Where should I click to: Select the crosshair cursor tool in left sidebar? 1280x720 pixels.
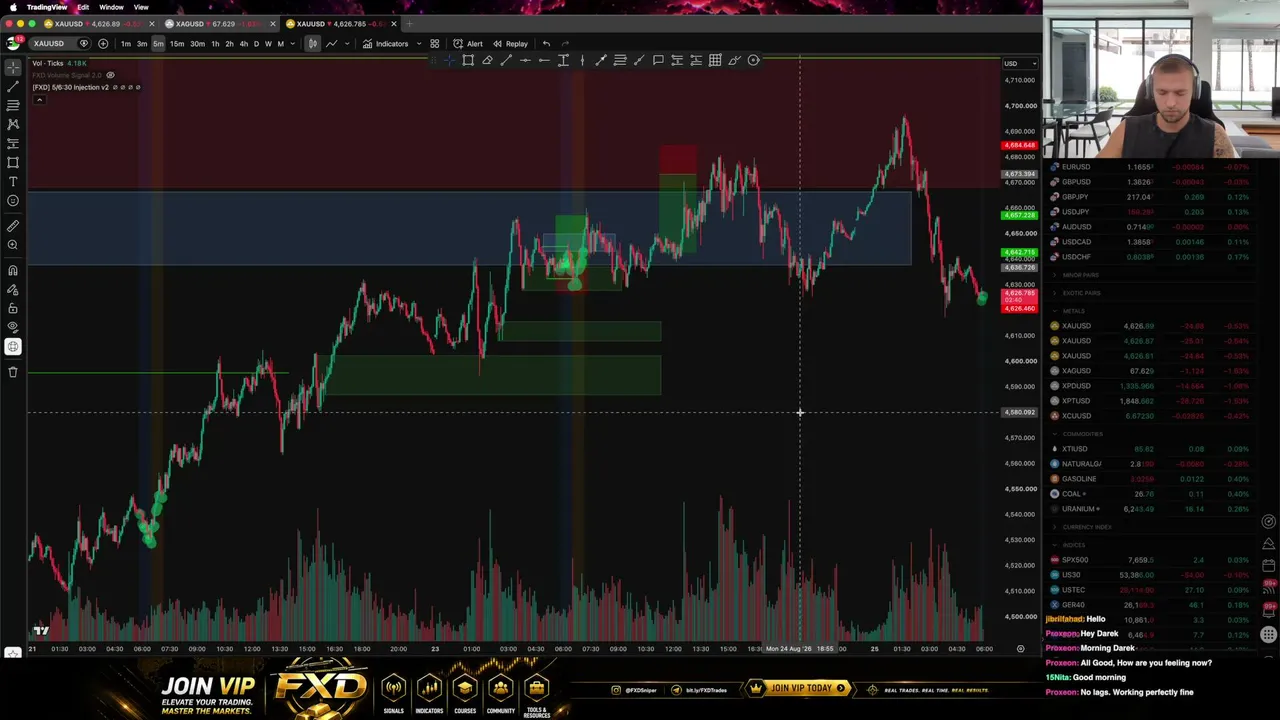[13, 67]
